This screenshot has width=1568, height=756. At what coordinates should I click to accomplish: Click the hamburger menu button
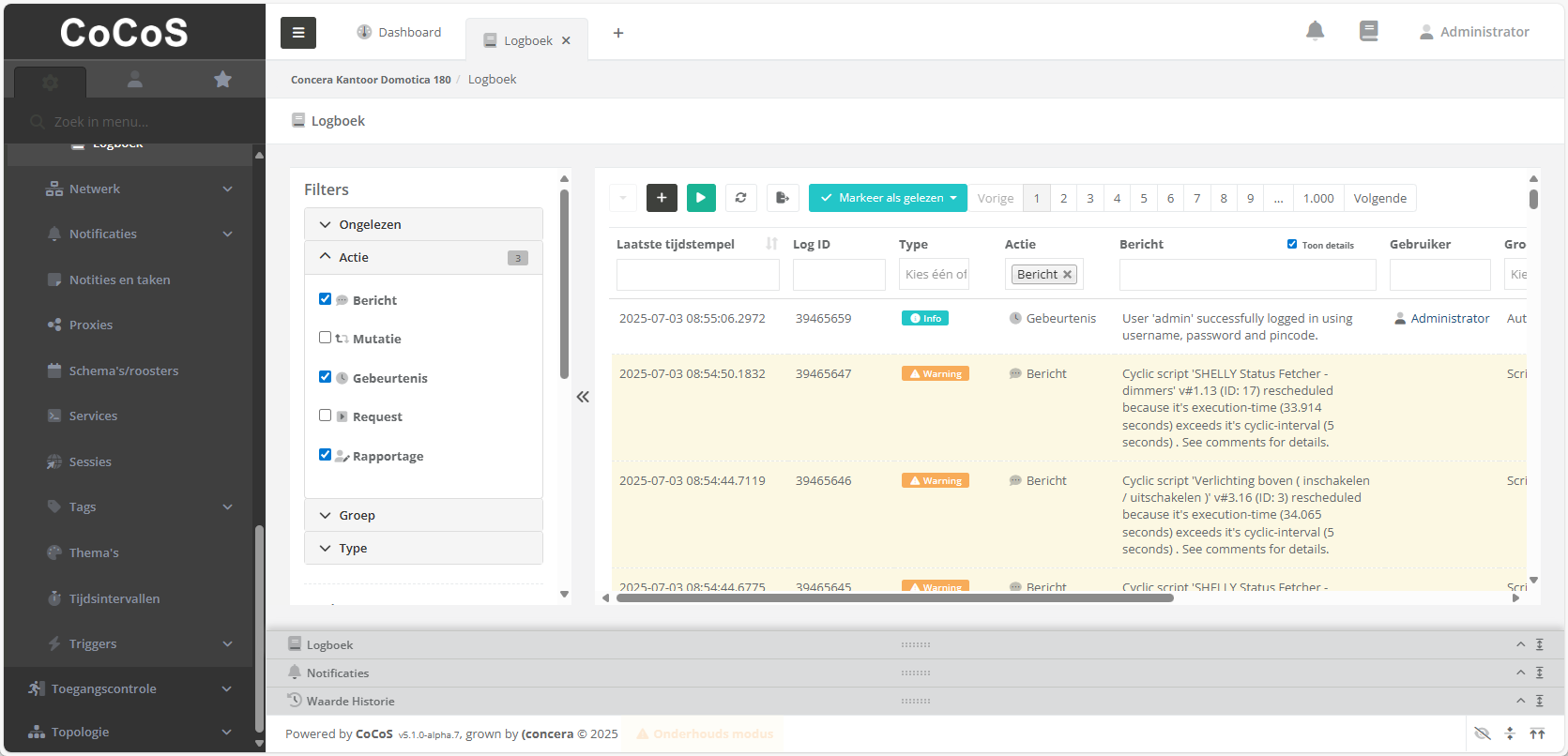[x=298, y=33]
